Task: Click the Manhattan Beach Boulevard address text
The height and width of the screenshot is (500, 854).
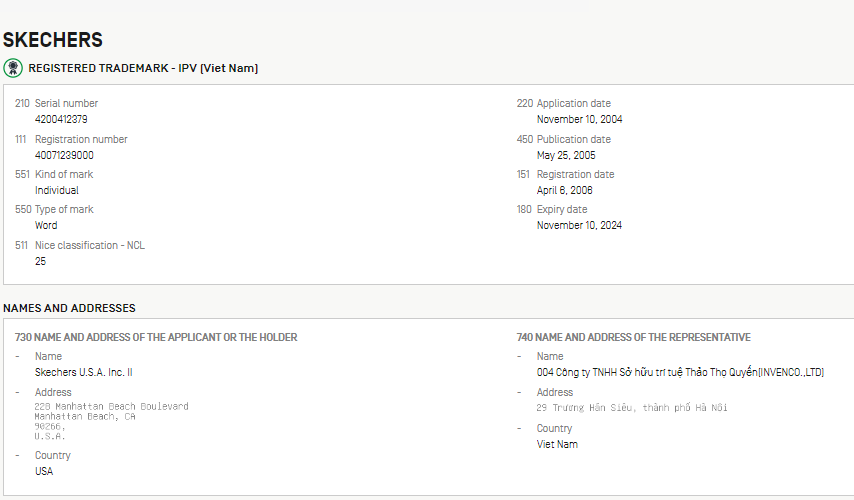Action: click(111, 406)
